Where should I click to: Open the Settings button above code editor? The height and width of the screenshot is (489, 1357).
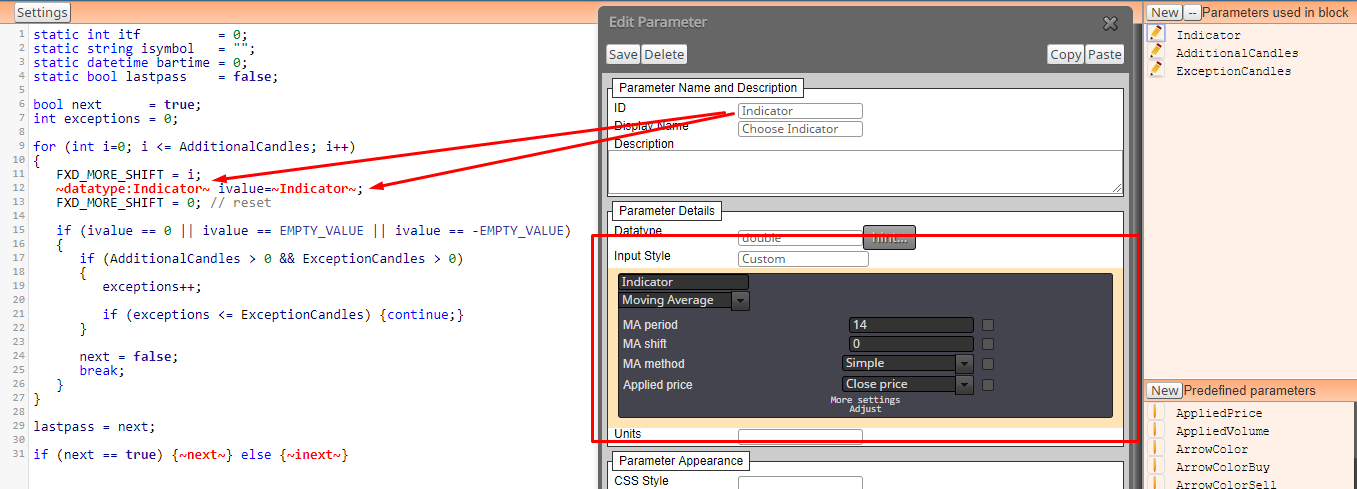coord(43,13)
